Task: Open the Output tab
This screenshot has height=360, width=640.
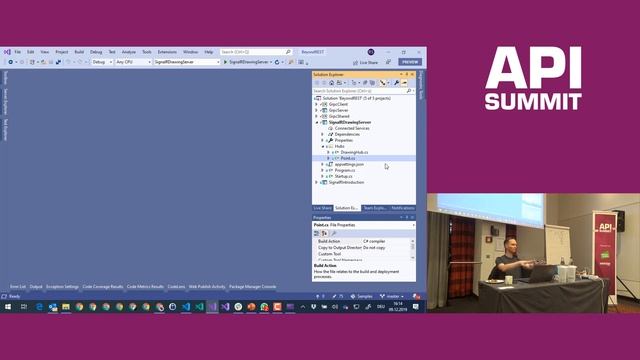Action: point(36,287)
